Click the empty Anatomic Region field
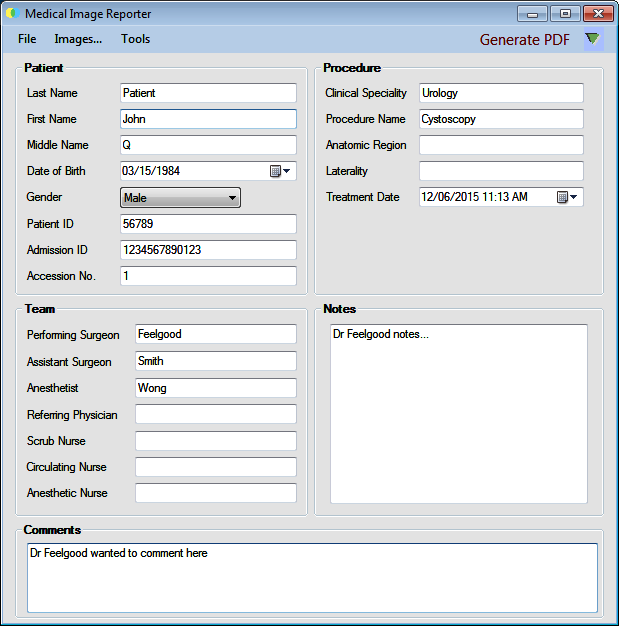The width and height of the screenshot is (619, 626). [501, 145]
